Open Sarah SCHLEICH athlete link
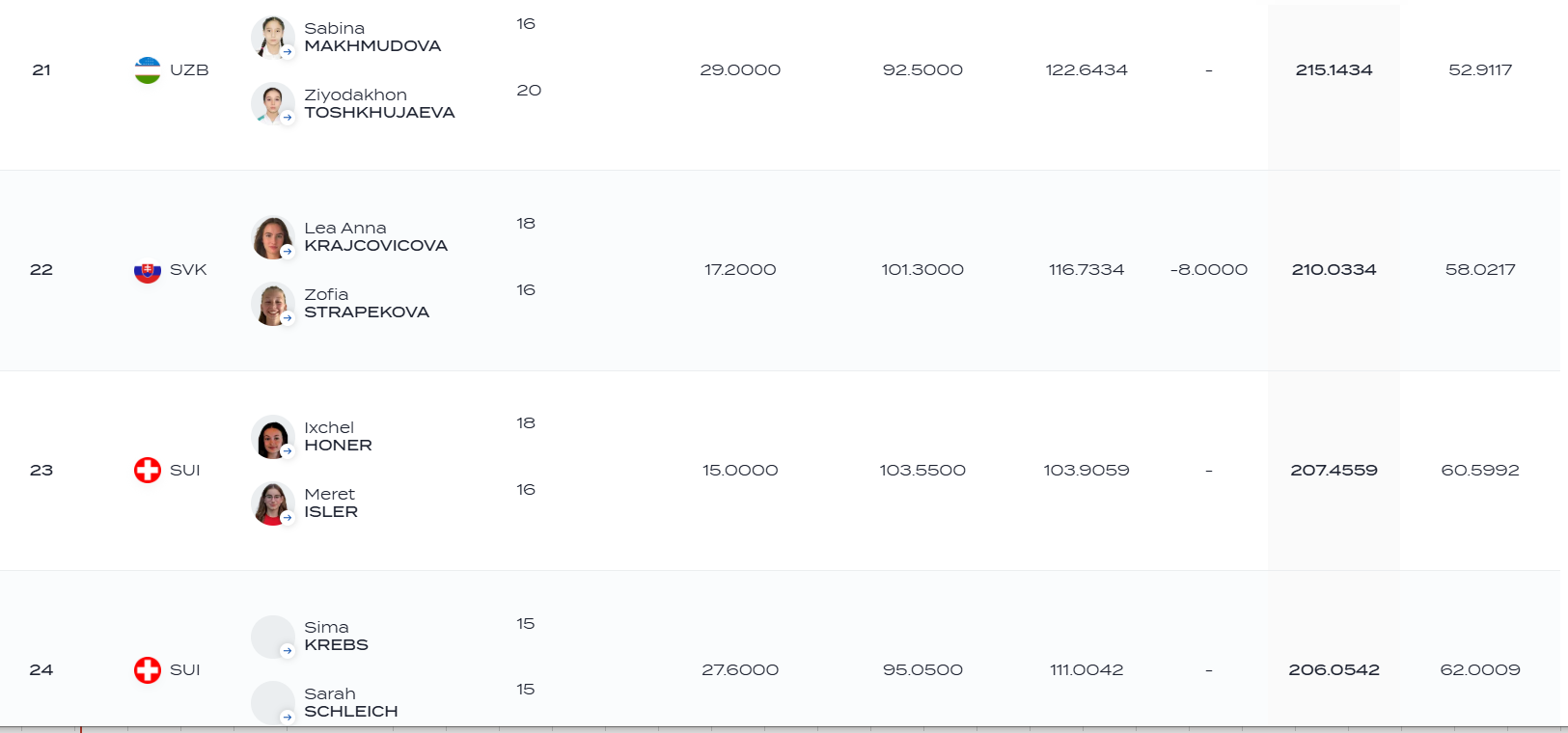This screenshot has height=733, width=1568. pyautogui.click(x=350, y=702)
